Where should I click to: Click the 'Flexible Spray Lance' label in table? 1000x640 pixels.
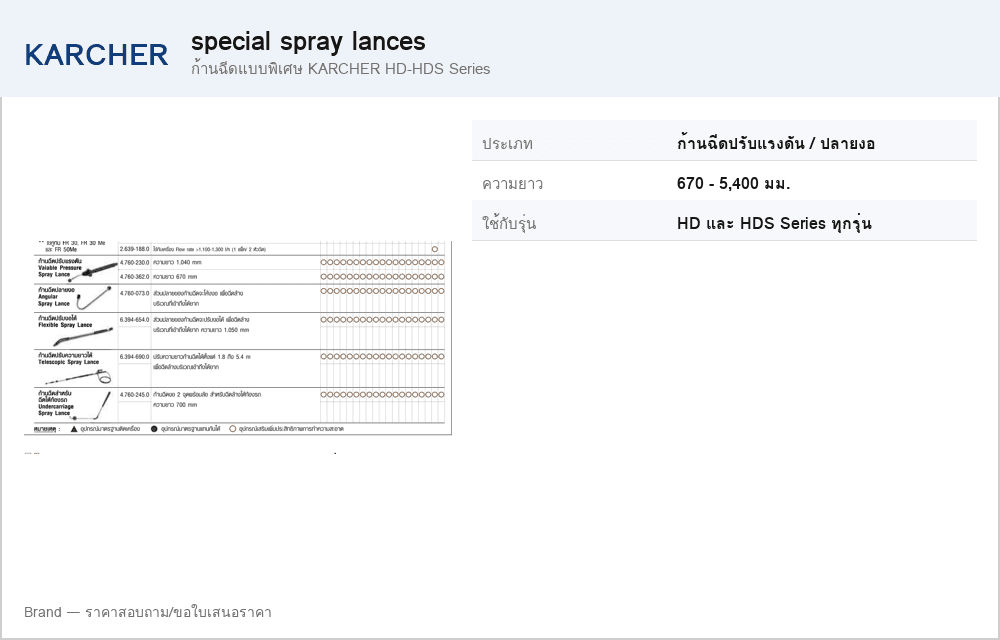coord(65,325)
